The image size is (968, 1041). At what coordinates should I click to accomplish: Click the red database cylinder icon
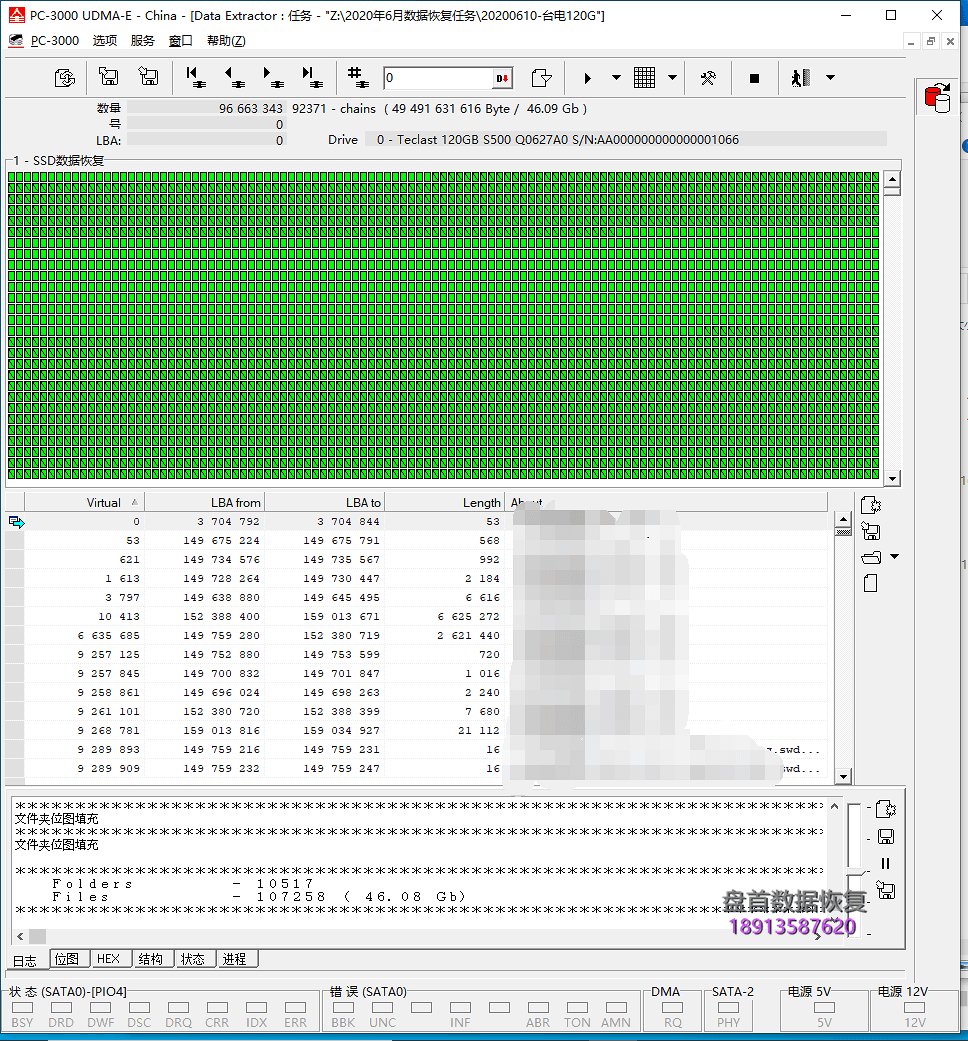coord(937,98)
